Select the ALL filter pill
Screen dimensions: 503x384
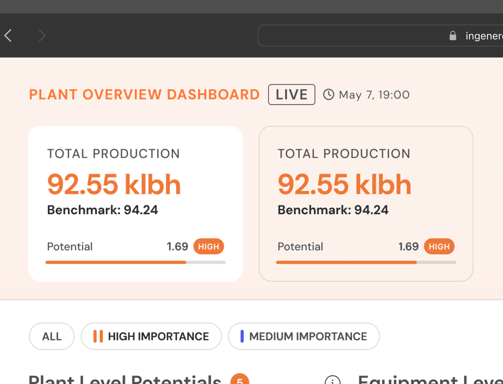click(x=52, y=336)
